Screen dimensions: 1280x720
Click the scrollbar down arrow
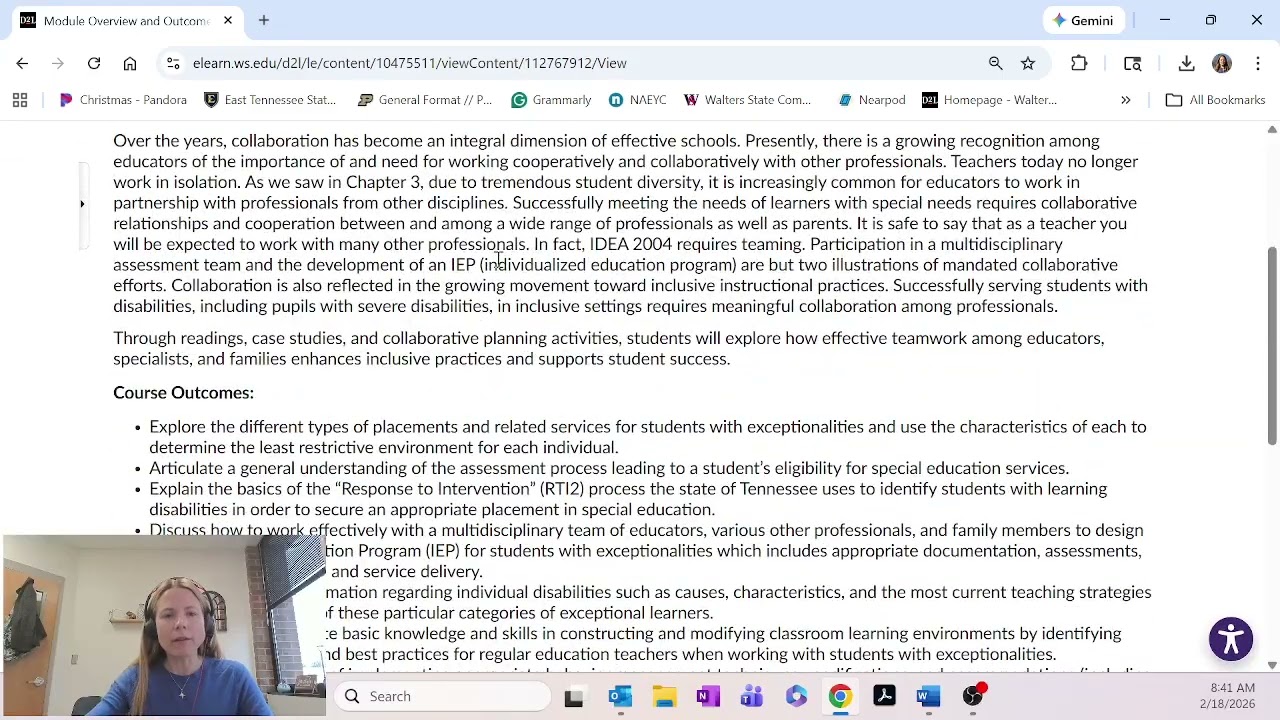click(1272, 665)
